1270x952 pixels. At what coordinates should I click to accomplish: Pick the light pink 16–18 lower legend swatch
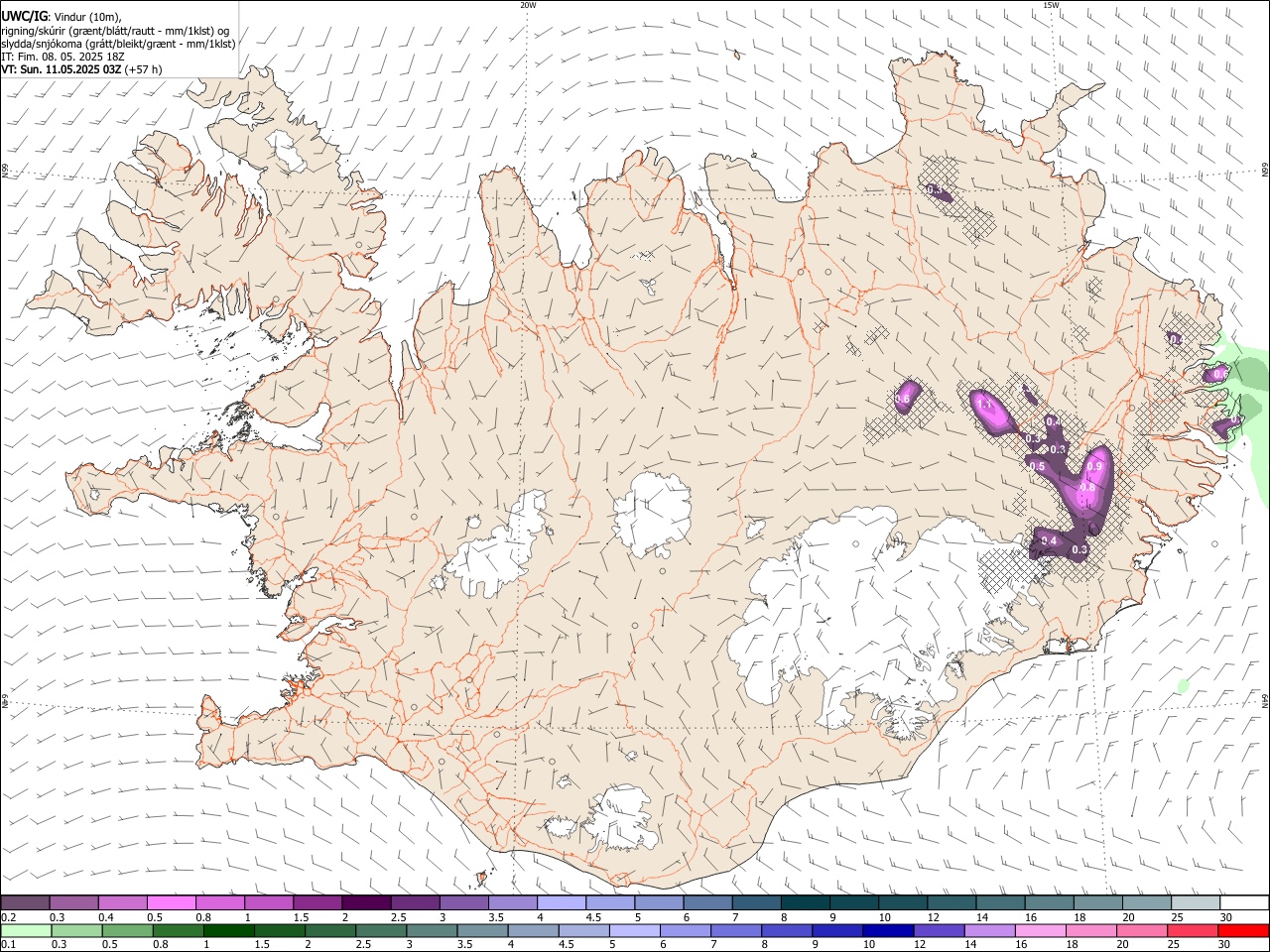(x=1041, y=930)
